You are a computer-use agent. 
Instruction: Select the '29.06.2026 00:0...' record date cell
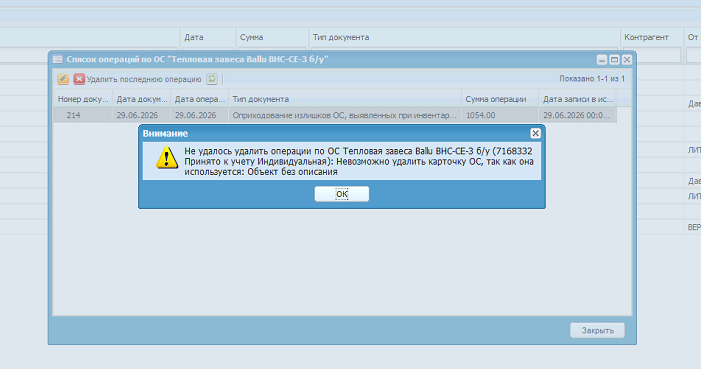coord(578,115)
